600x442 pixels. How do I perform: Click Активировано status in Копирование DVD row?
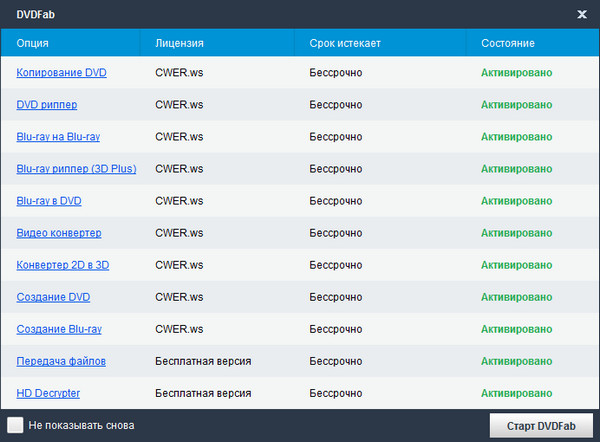pyautogui.click(x=516, y=73)
